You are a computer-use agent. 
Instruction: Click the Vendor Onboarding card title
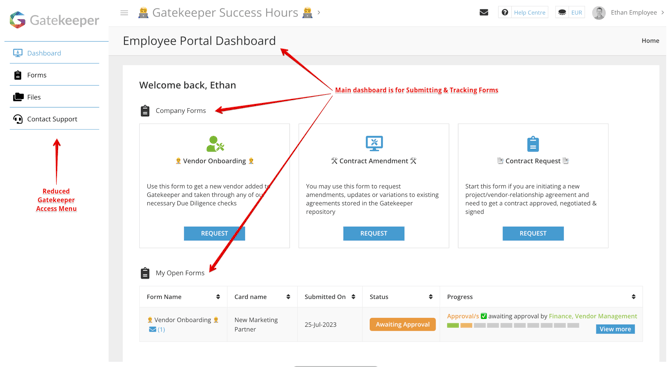[x=215, y=161]
